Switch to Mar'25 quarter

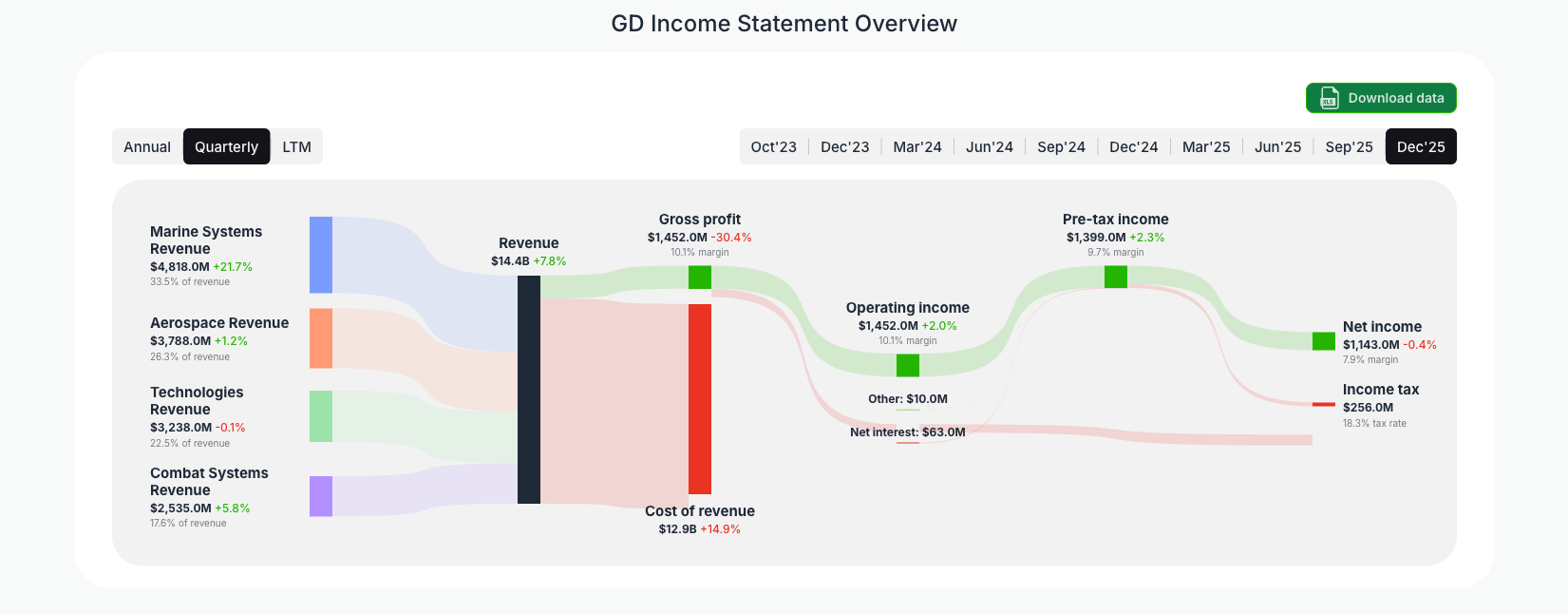pos(1206,146)
